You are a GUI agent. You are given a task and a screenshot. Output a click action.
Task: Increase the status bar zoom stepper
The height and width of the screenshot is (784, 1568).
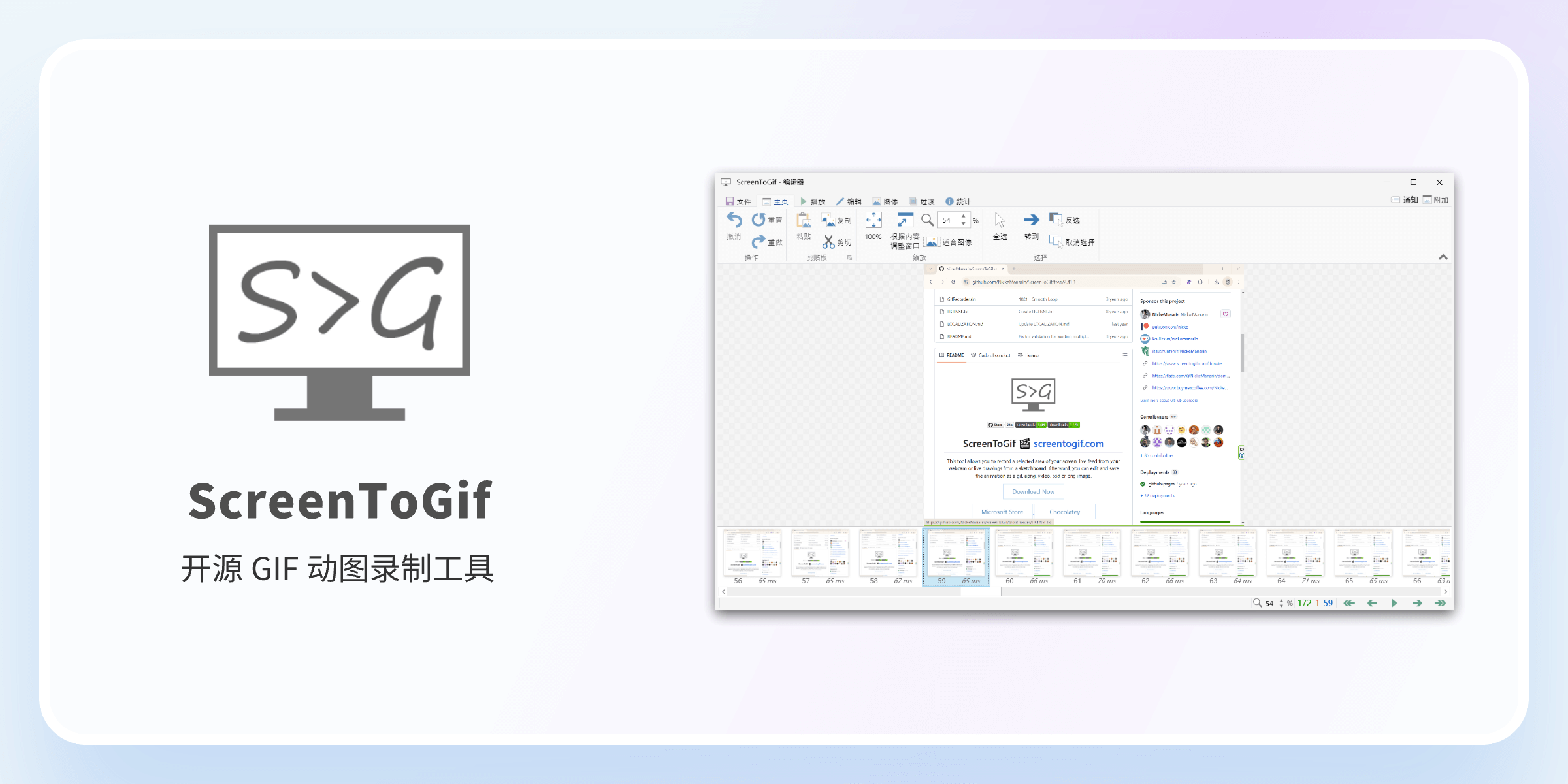coord(1281,600)
